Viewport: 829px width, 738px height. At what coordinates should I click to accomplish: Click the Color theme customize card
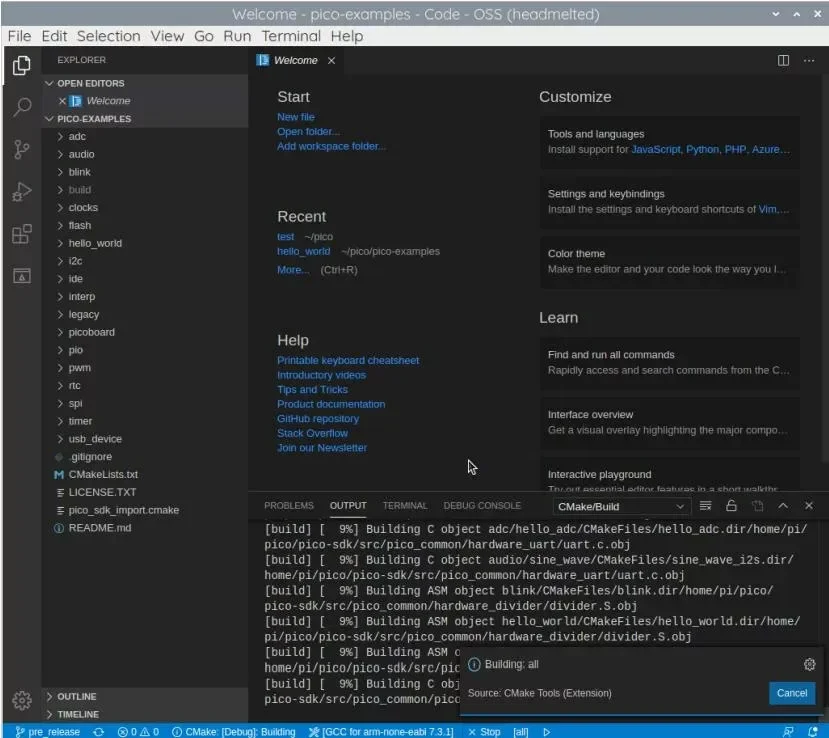(x=669, y=261)
